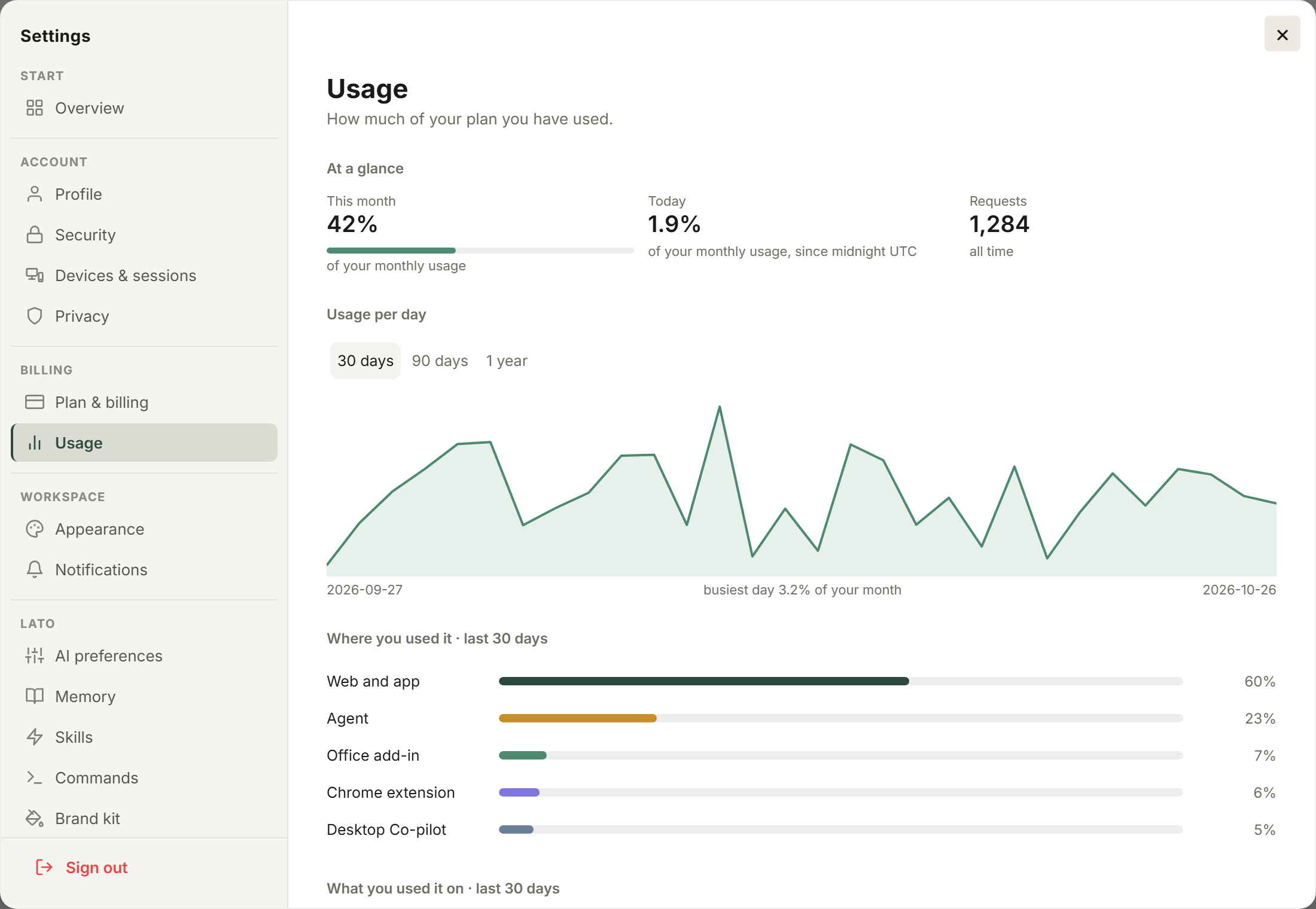Click the Web and app usage bar
1316x909 pixels.
click(840, 681)
